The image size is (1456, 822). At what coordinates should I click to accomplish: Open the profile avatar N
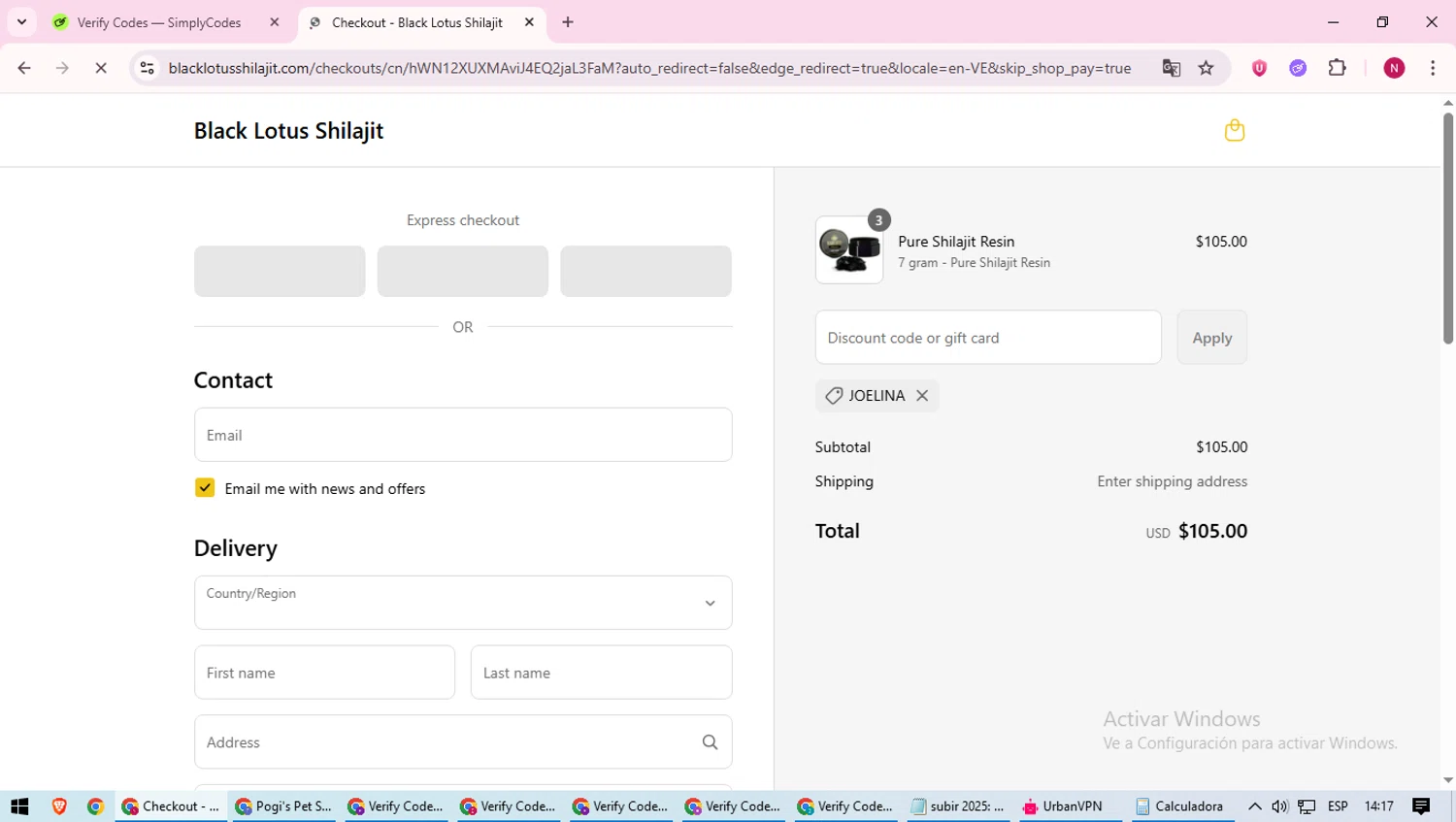pyautogui.click(x=1394, y=68)
